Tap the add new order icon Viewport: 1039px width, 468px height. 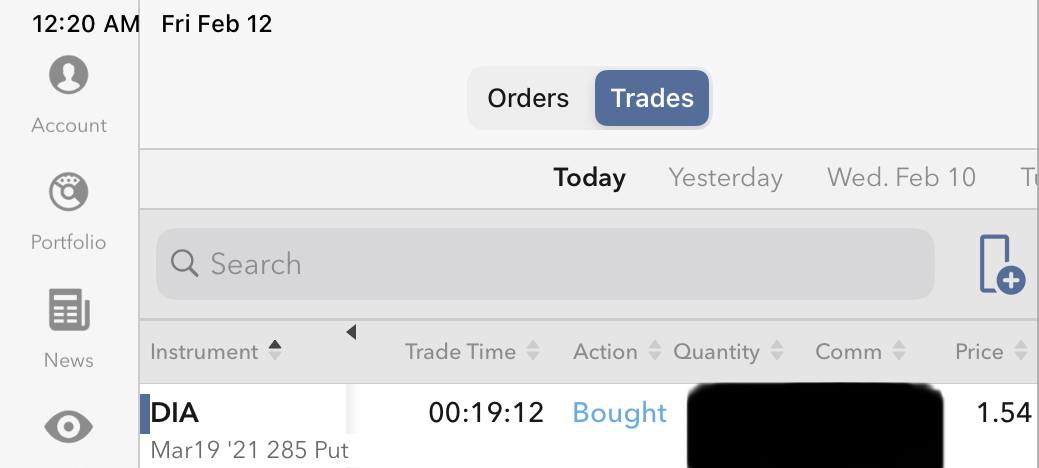[x=1002, y=265]
